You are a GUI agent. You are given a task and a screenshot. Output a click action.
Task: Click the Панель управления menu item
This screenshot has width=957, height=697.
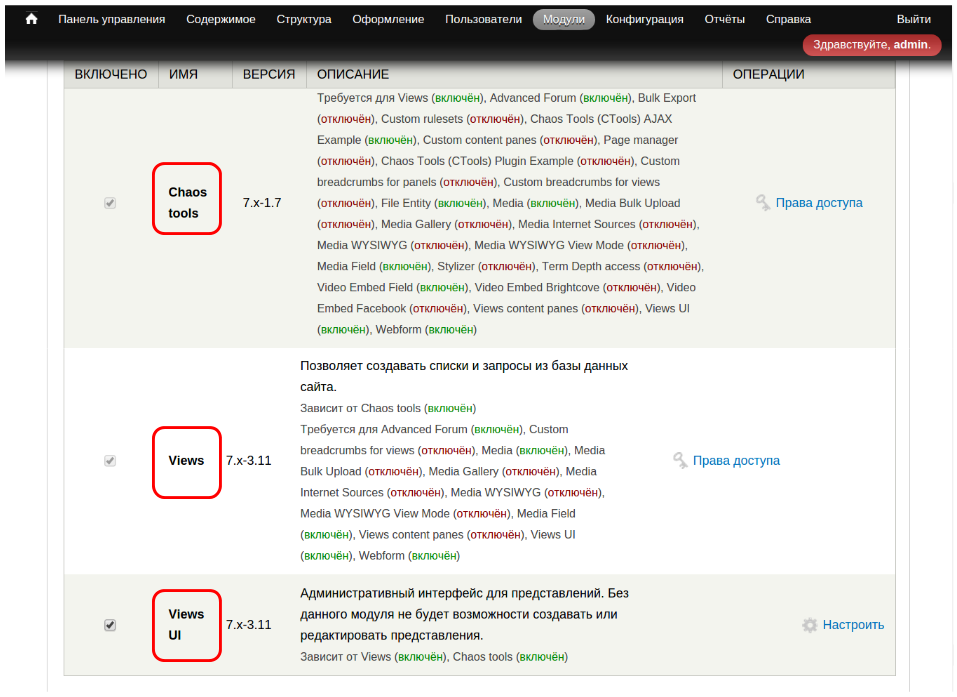click(112, 19)
